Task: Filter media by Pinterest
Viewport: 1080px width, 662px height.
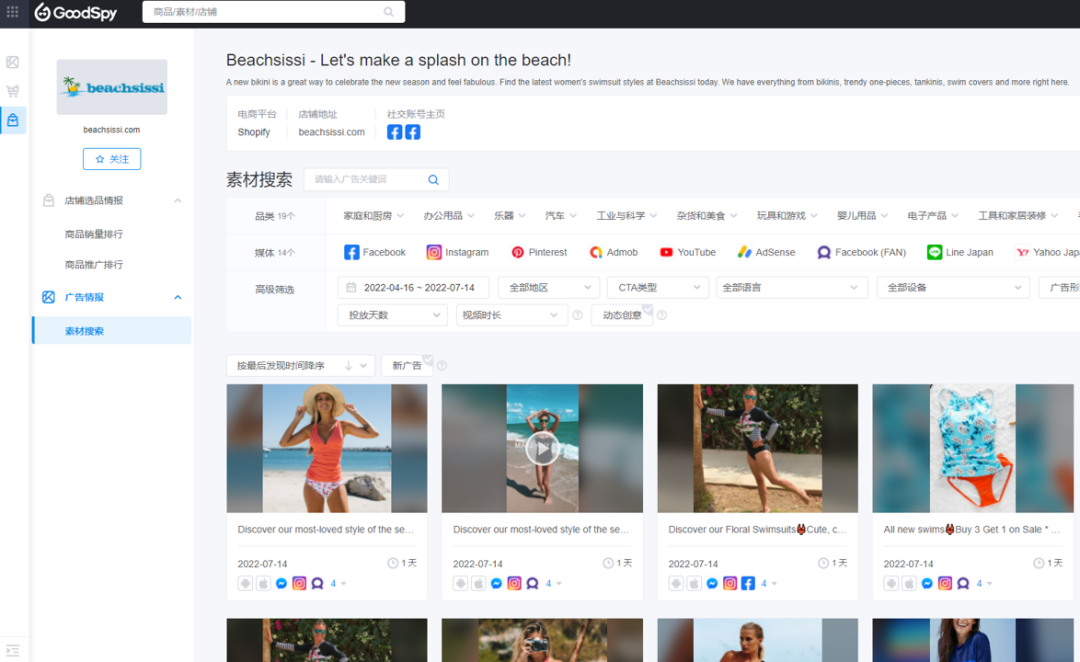Action: point(539,252)
